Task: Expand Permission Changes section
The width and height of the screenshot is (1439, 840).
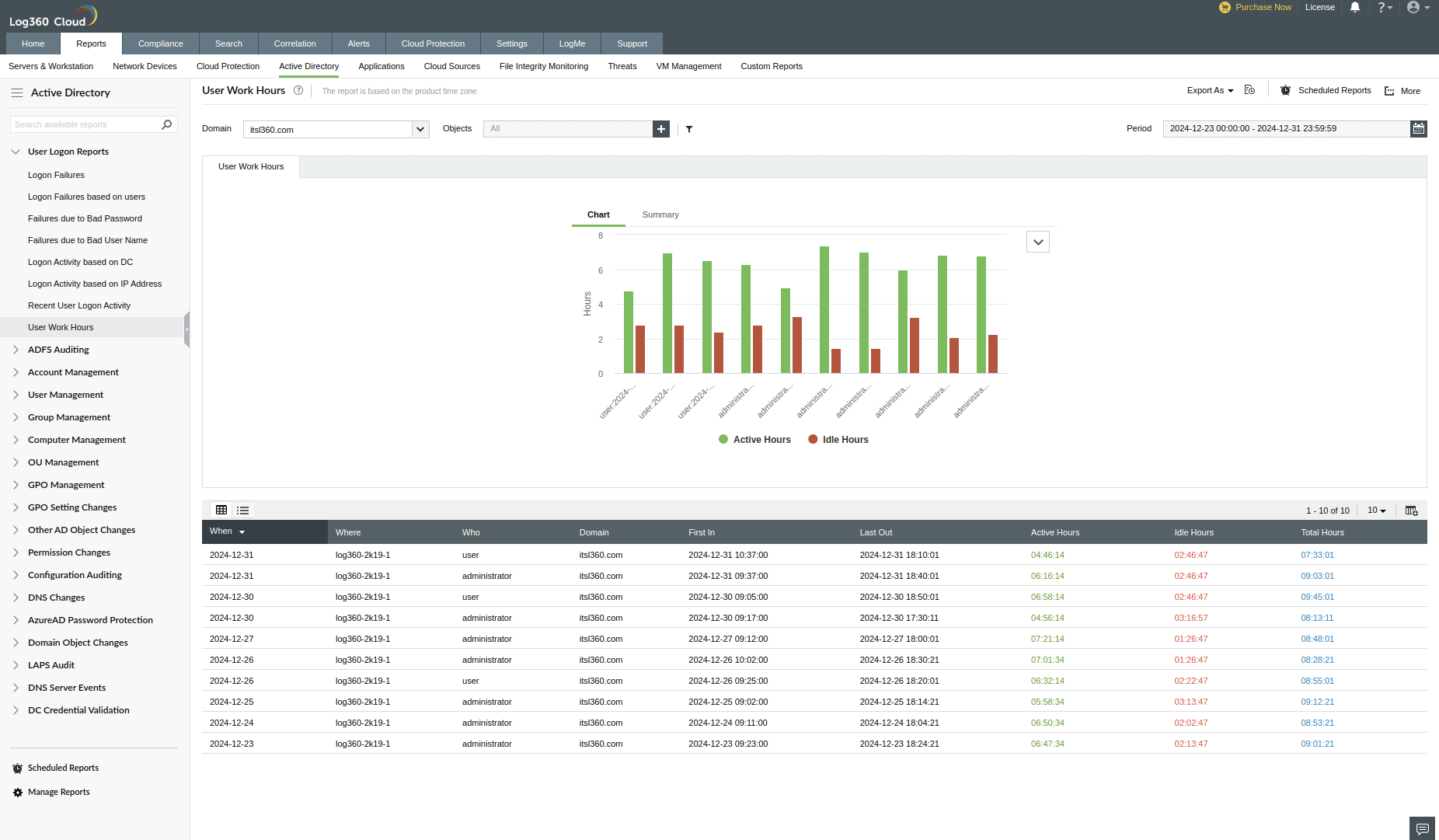Action: [16, 553]
